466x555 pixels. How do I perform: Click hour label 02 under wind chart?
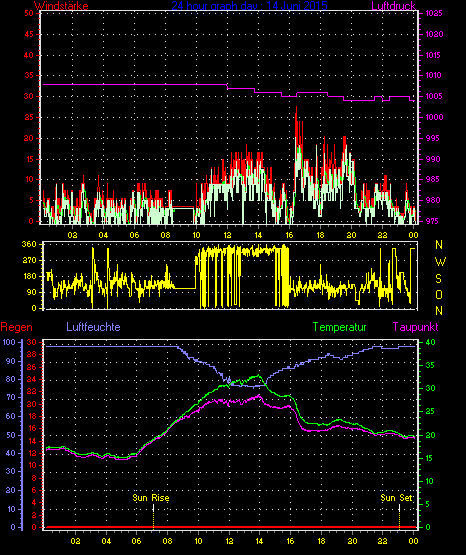click(72, 235)
